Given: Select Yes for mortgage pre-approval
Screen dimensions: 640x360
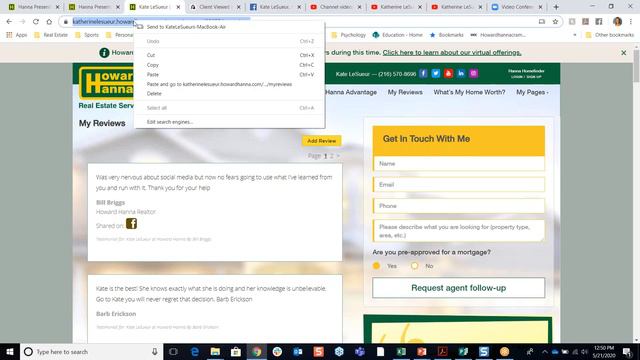Looking at the screenshot, I should pyautogui.click(x=376, y=266).
